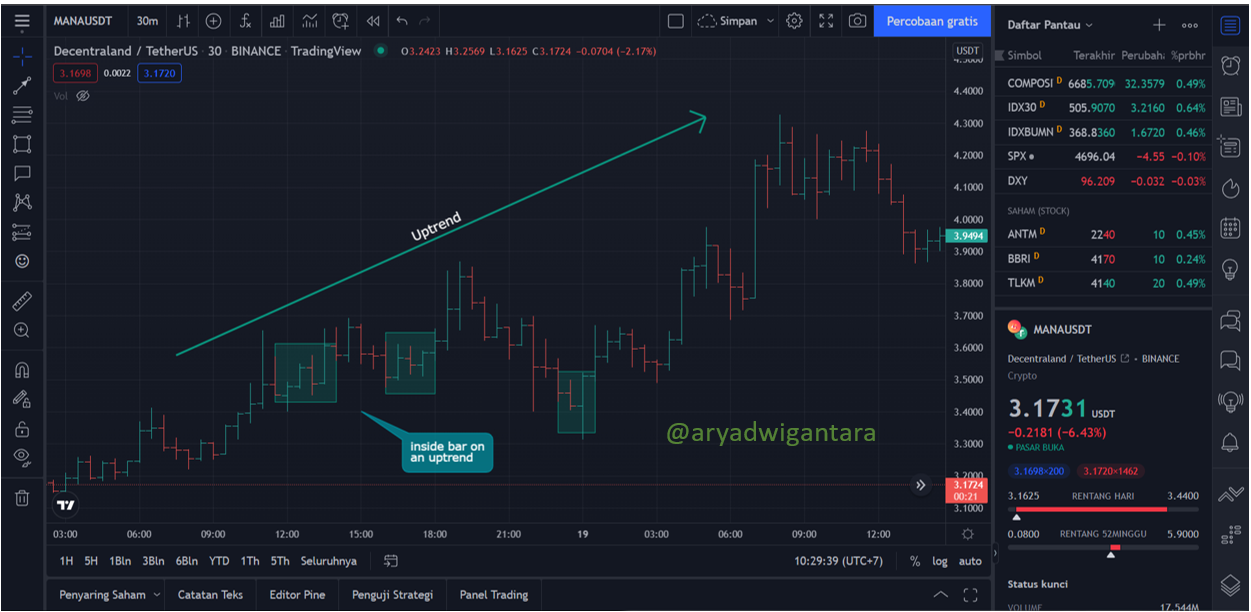
Task: Toggle volume indicator visibility eye
Action: tap(83, 96)
